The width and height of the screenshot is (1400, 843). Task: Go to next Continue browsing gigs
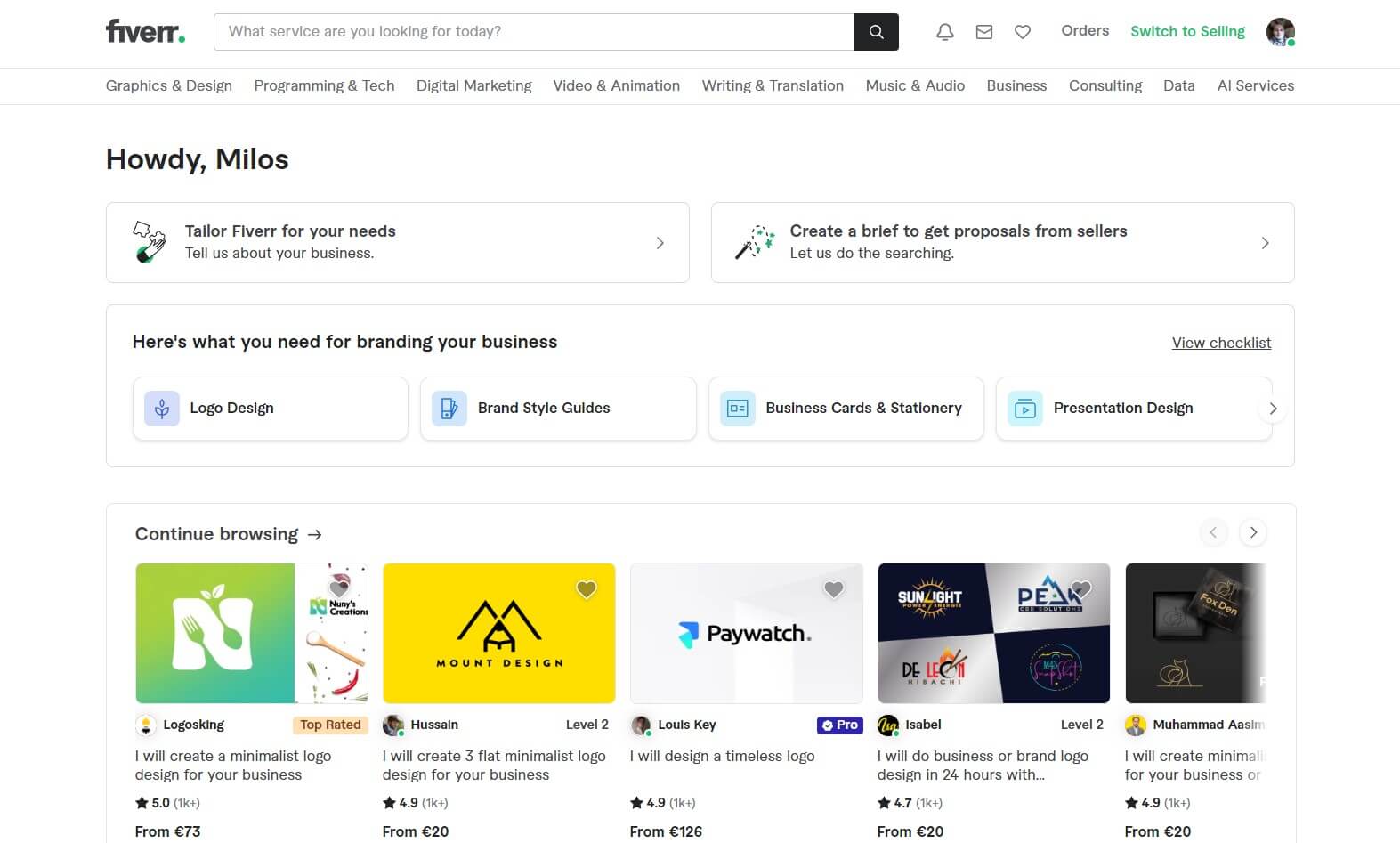(1253, 532)
